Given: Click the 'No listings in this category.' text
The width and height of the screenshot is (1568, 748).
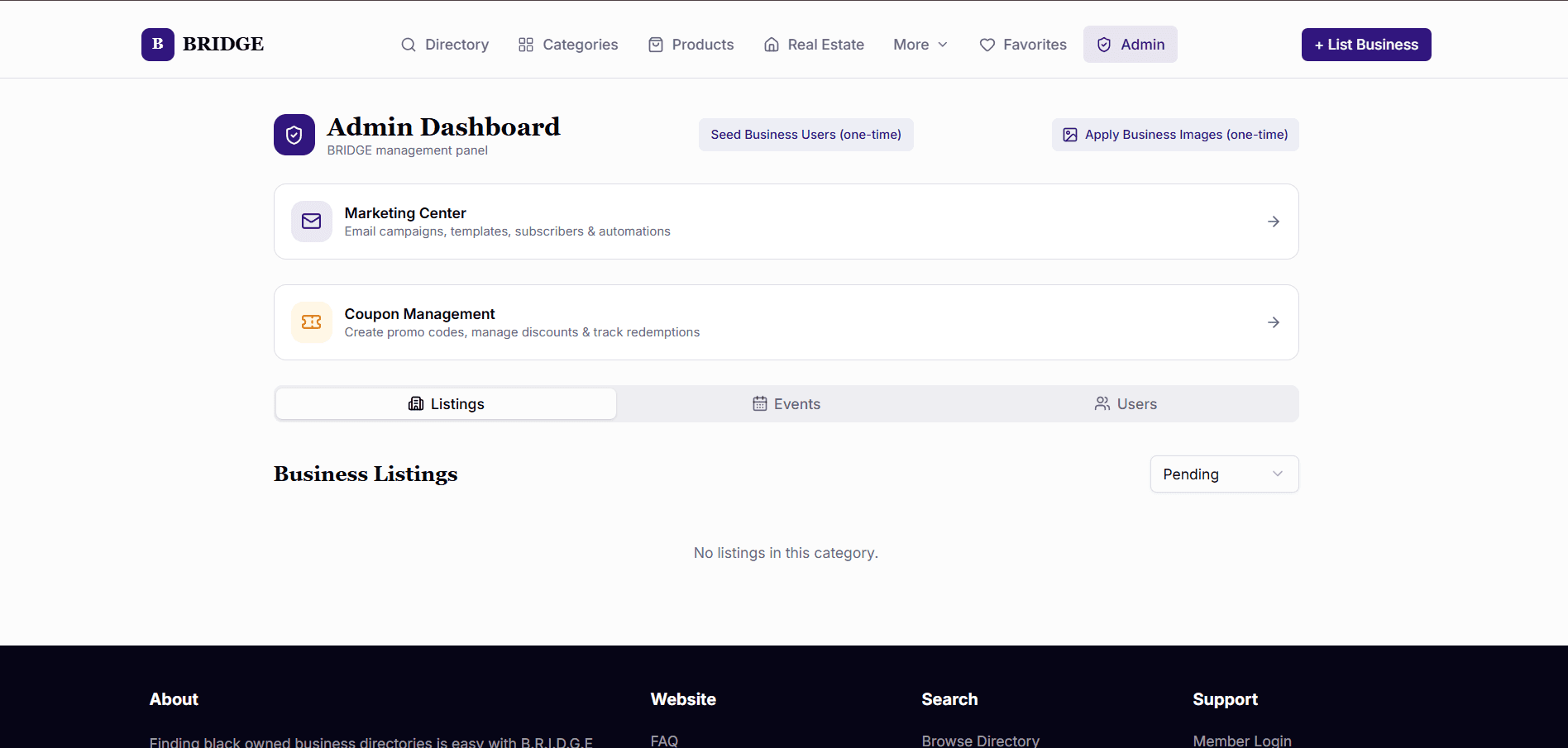Looking at the screenshot, I should pos(786,553).
